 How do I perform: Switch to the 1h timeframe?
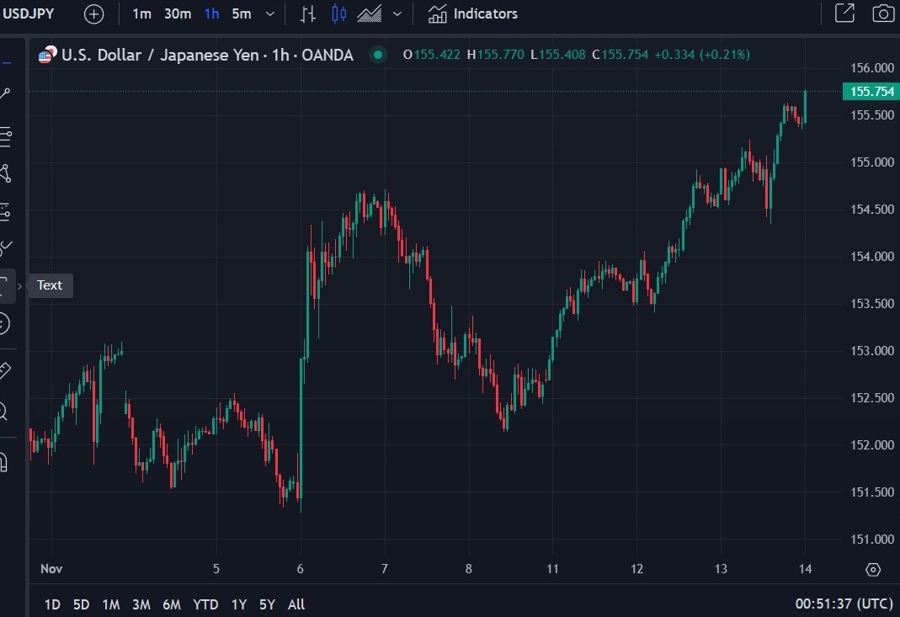coord(211,14)
